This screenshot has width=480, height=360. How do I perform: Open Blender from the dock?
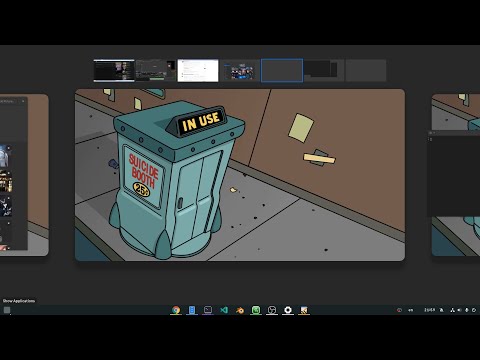[240, 310]
